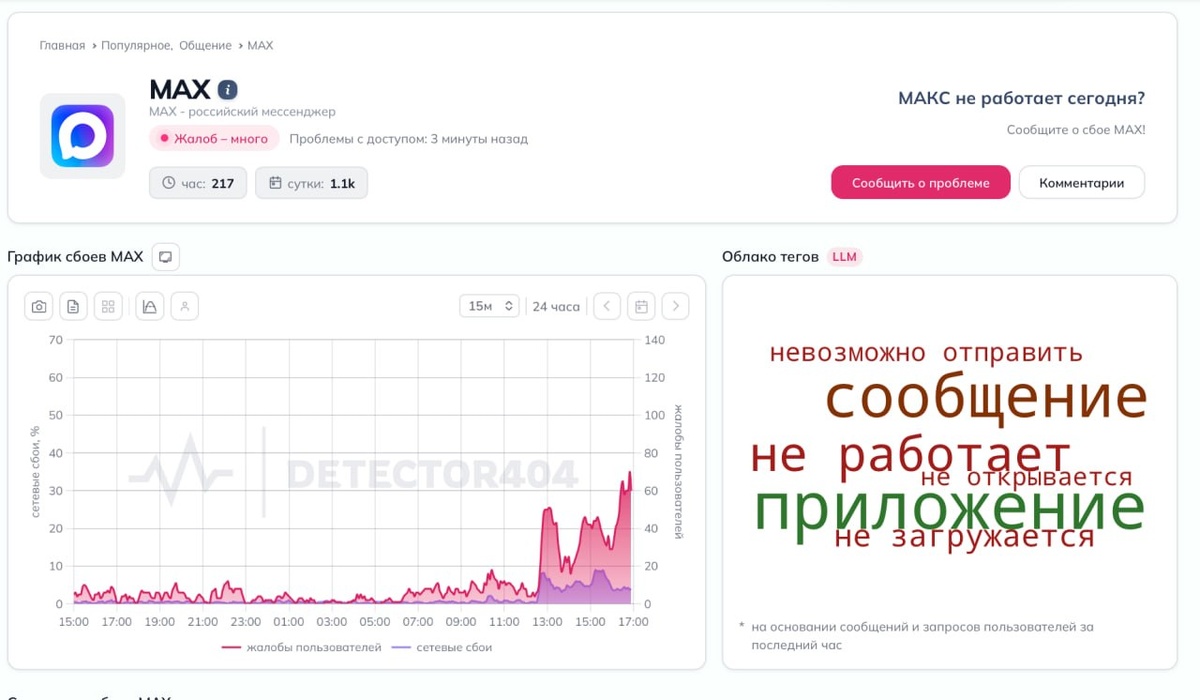
Task: Click the LLM badge near Облако тегов
Action: (845, 257)
